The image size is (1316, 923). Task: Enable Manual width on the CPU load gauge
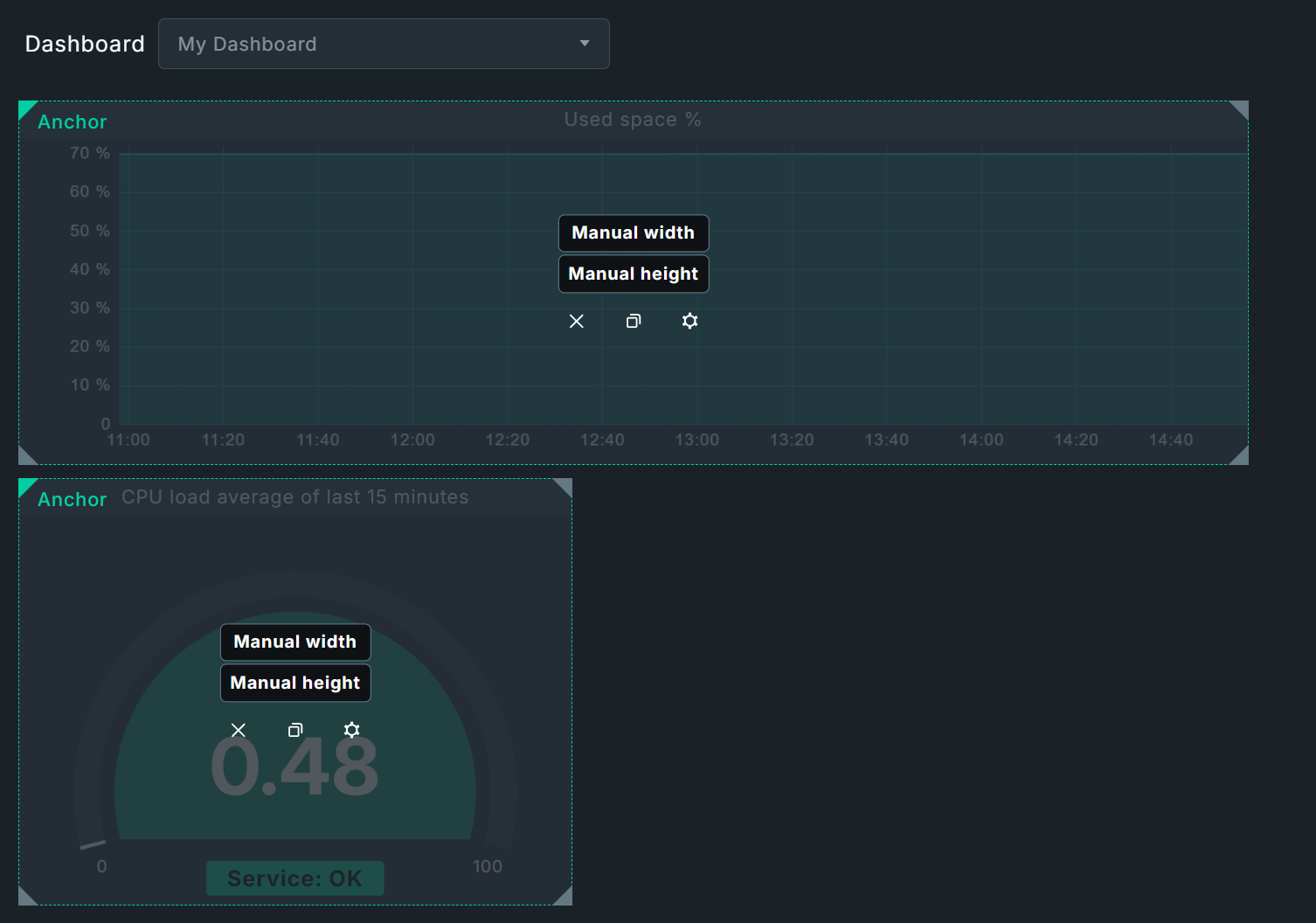[x=295, y=642]
